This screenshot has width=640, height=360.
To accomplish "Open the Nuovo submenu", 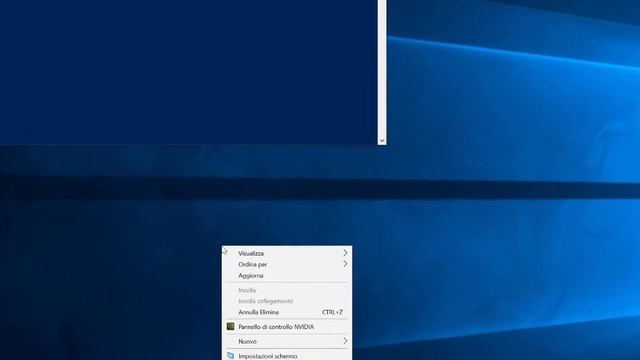I will point(287,341).
